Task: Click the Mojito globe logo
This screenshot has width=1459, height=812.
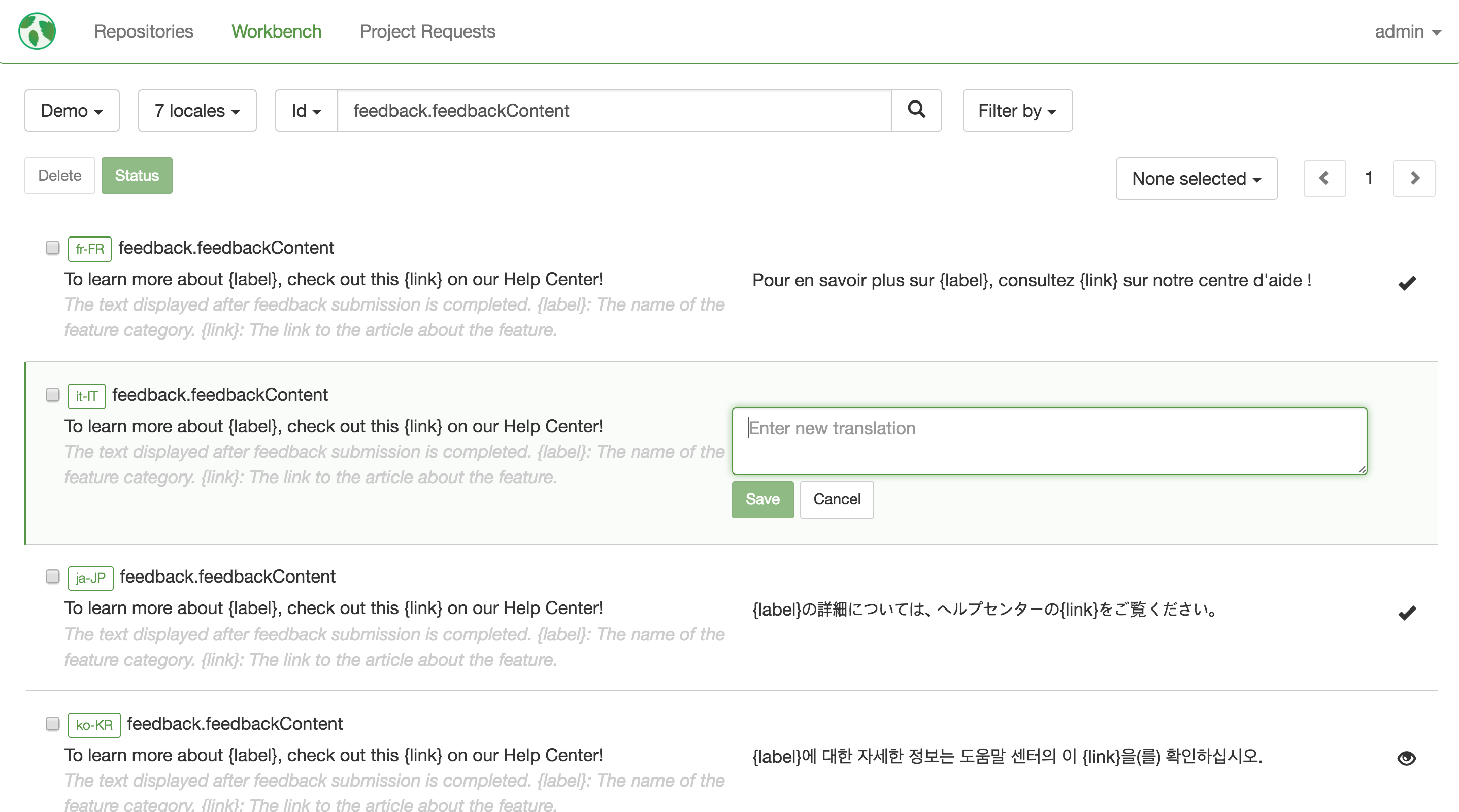Action: coord(37,31)
